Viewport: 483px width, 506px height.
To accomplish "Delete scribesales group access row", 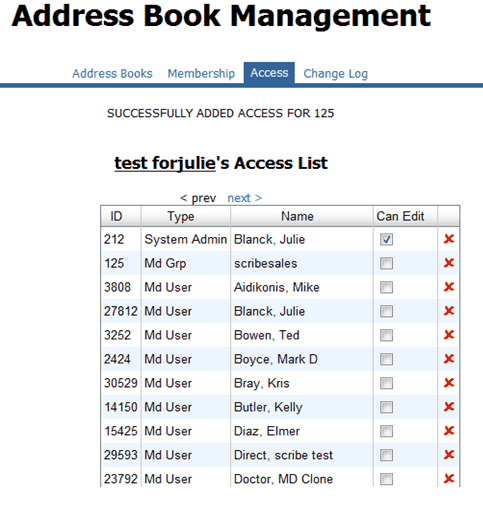I will click(449, 263).
